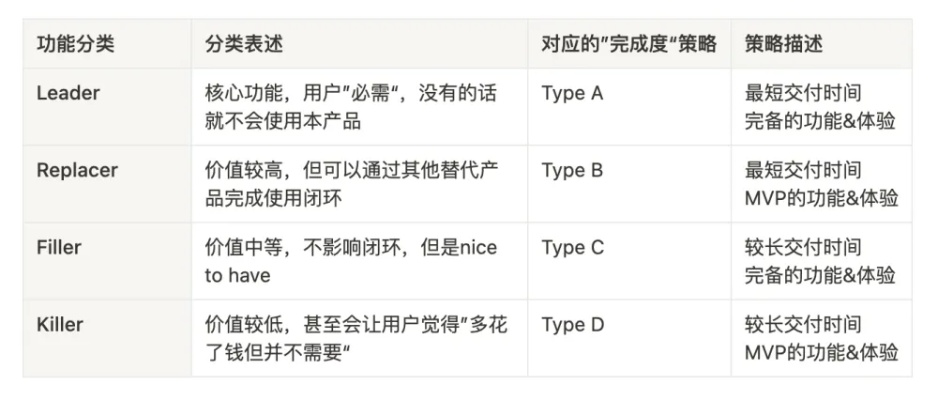The height and width of the screenshot is (400, 938).
Task: Click the Leader row label
Action: (68, 94)
